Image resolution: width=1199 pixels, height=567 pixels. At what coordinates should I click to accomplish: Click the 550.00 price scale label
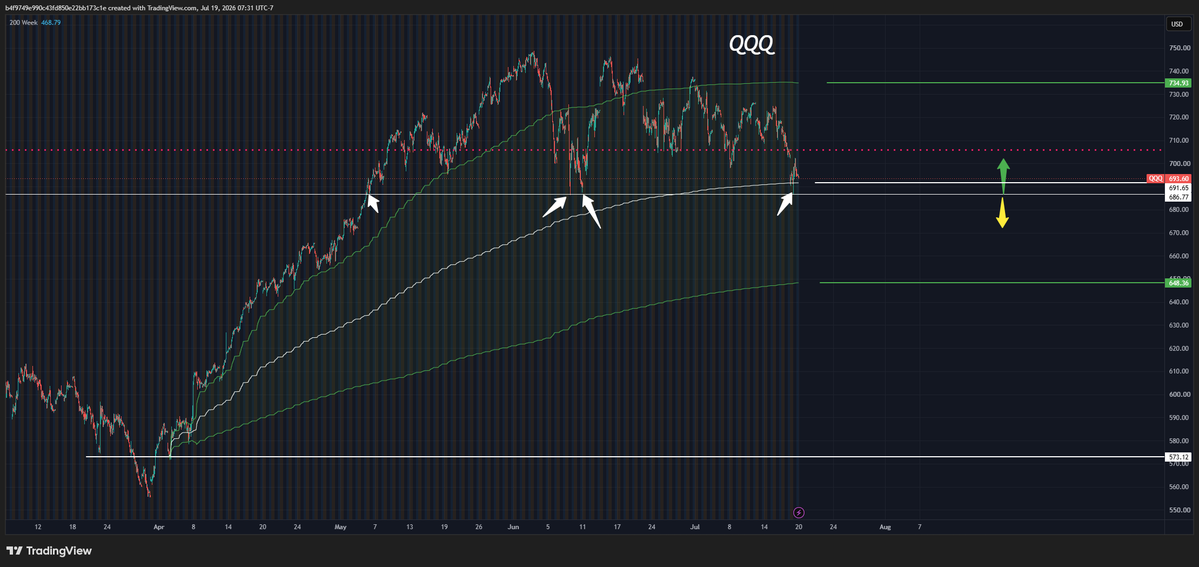pyautogui.click(x=1178, y=510)
